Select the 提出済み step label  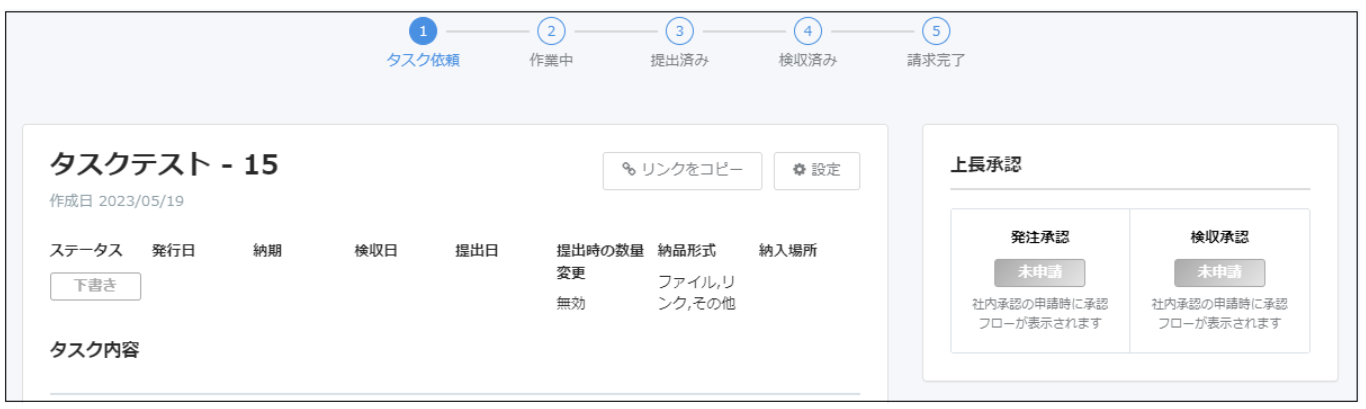(679, 60)
